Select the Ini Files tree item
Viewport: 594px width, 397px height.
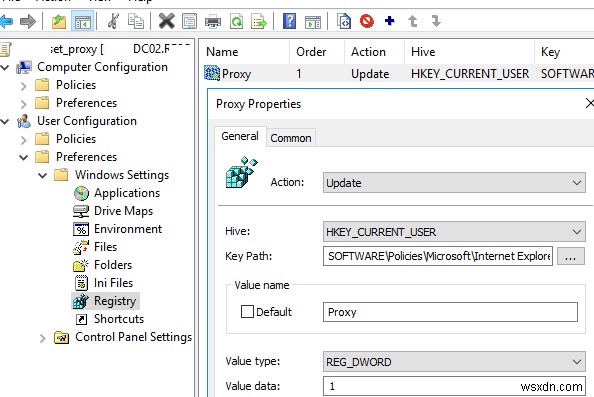(x=113, y=283)
